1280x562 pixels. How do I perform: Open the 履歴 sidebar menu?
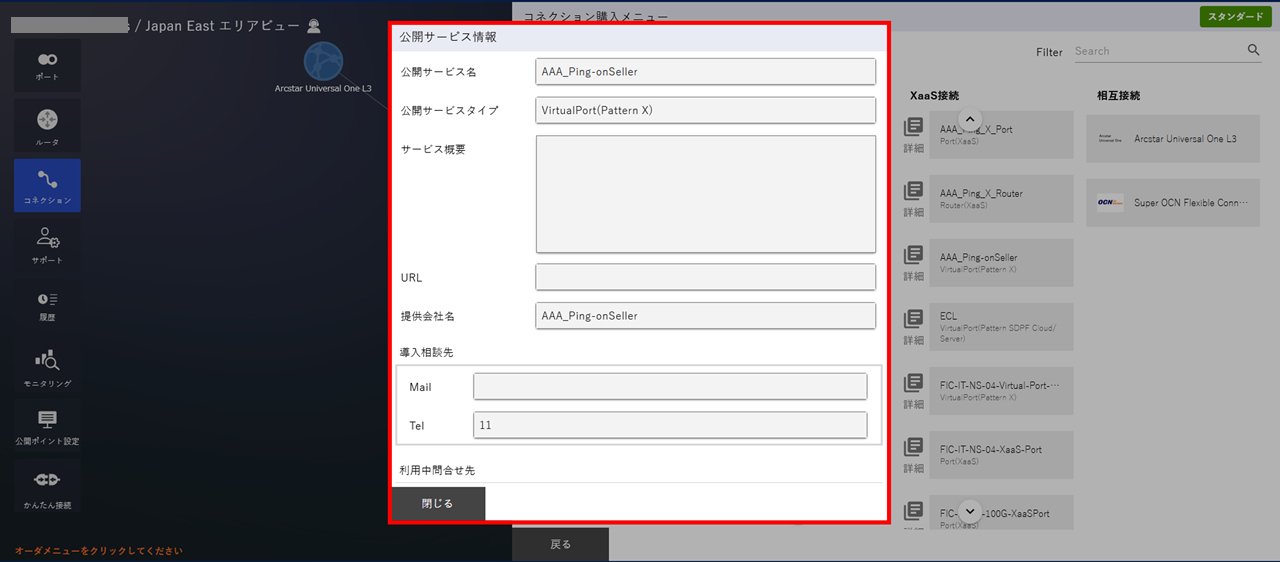47,305
